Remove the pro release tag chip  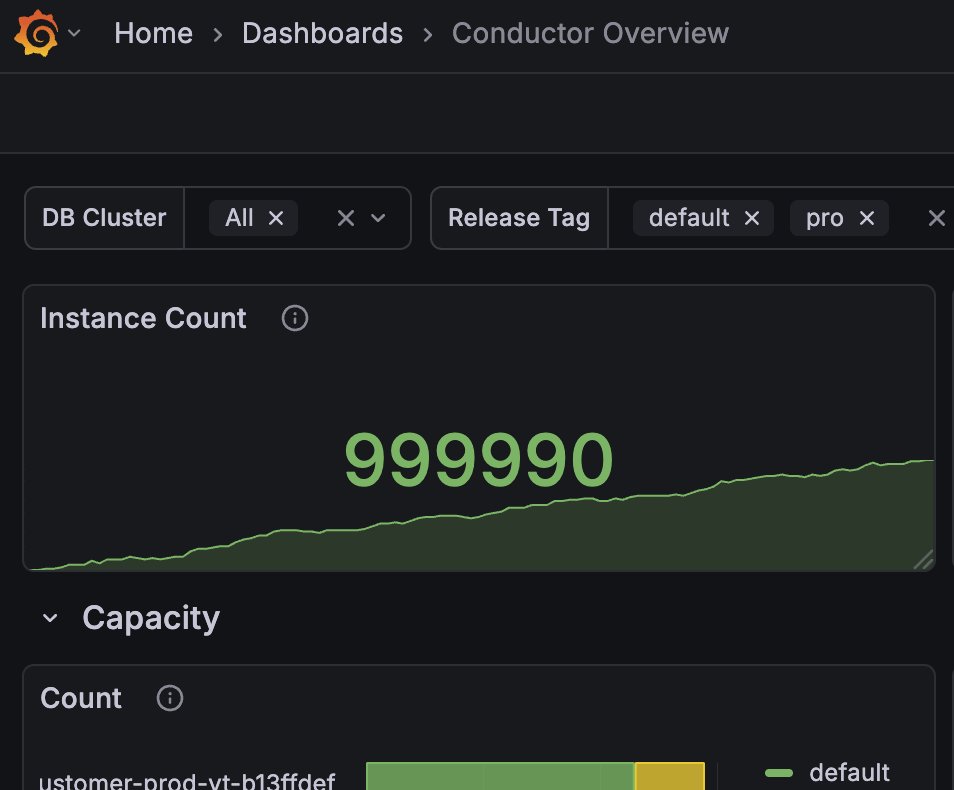click(867, 218)
